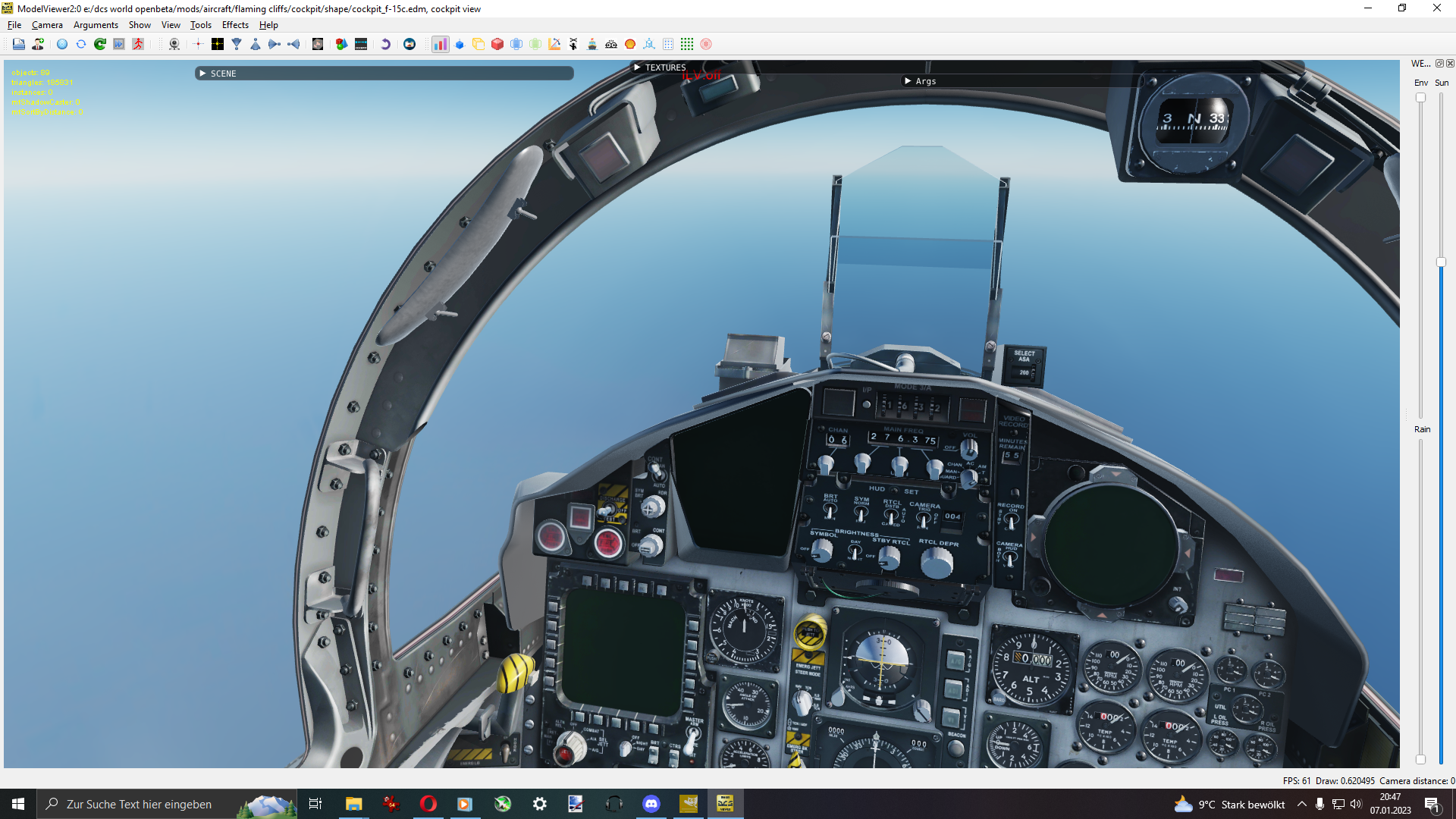Toggle the green dots grid icon
Image resolution: width=1456 pixels, height=819 pixels.
point(687,44)
